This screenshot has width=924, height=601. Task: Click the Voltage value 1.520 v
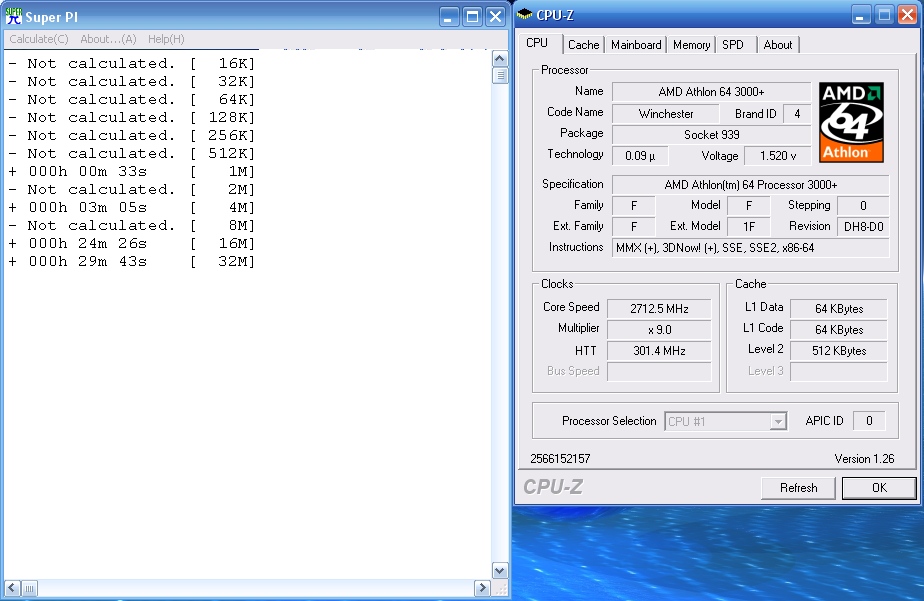pyautogui.click(x=777, y=156)
